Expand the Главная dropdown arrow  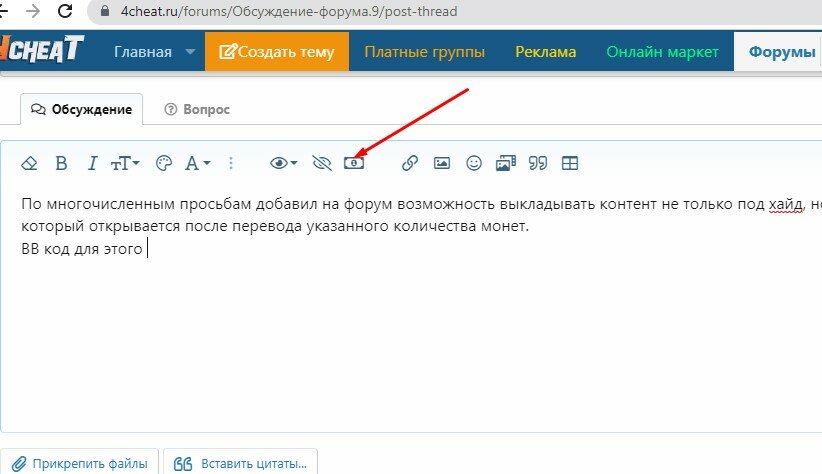[190, 52]
